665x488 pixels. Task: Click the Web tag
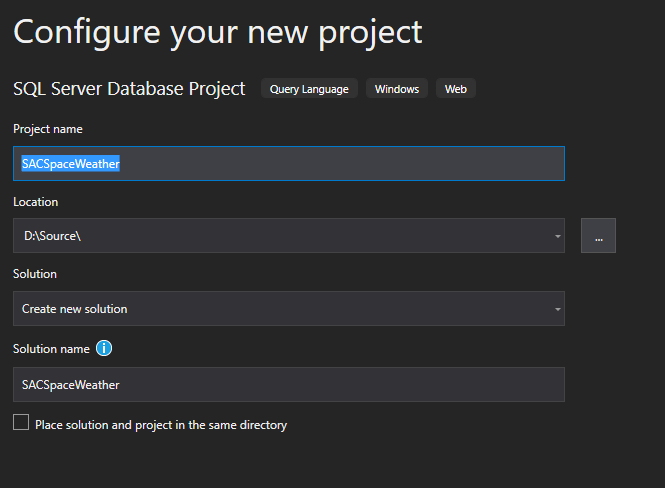(x=455, y=89)
